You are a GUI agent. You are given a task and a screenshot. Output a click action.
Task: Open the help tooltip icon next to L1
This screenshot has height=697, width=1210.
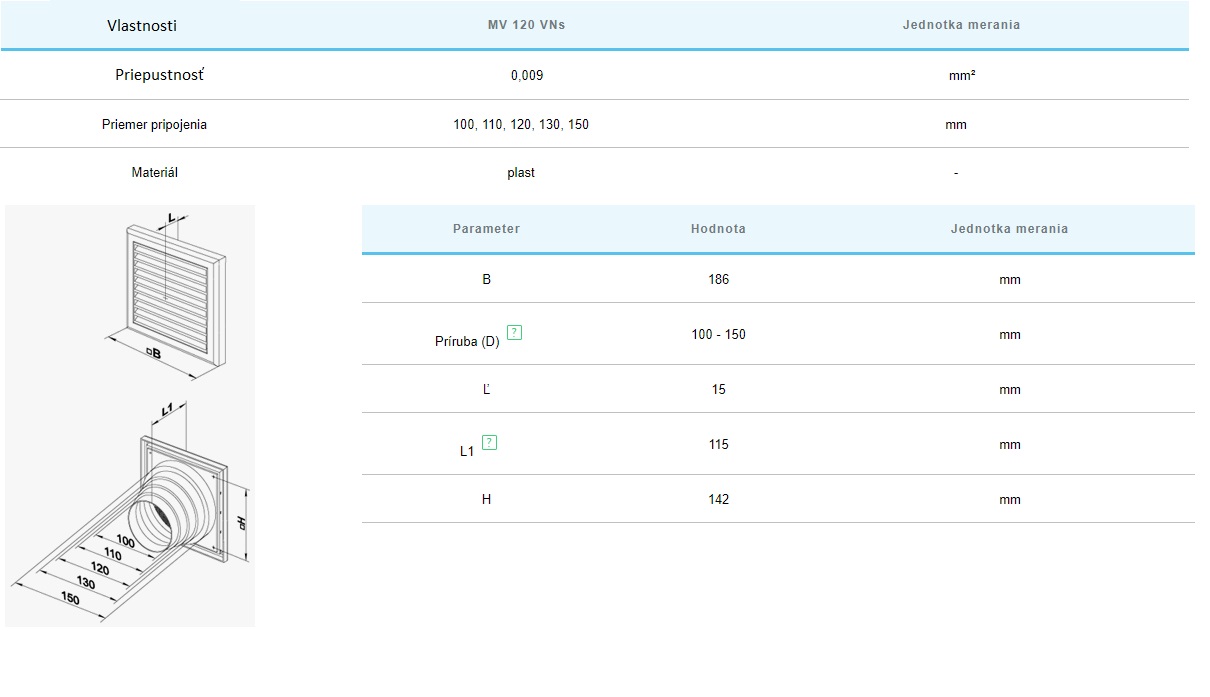coord(489,443)
